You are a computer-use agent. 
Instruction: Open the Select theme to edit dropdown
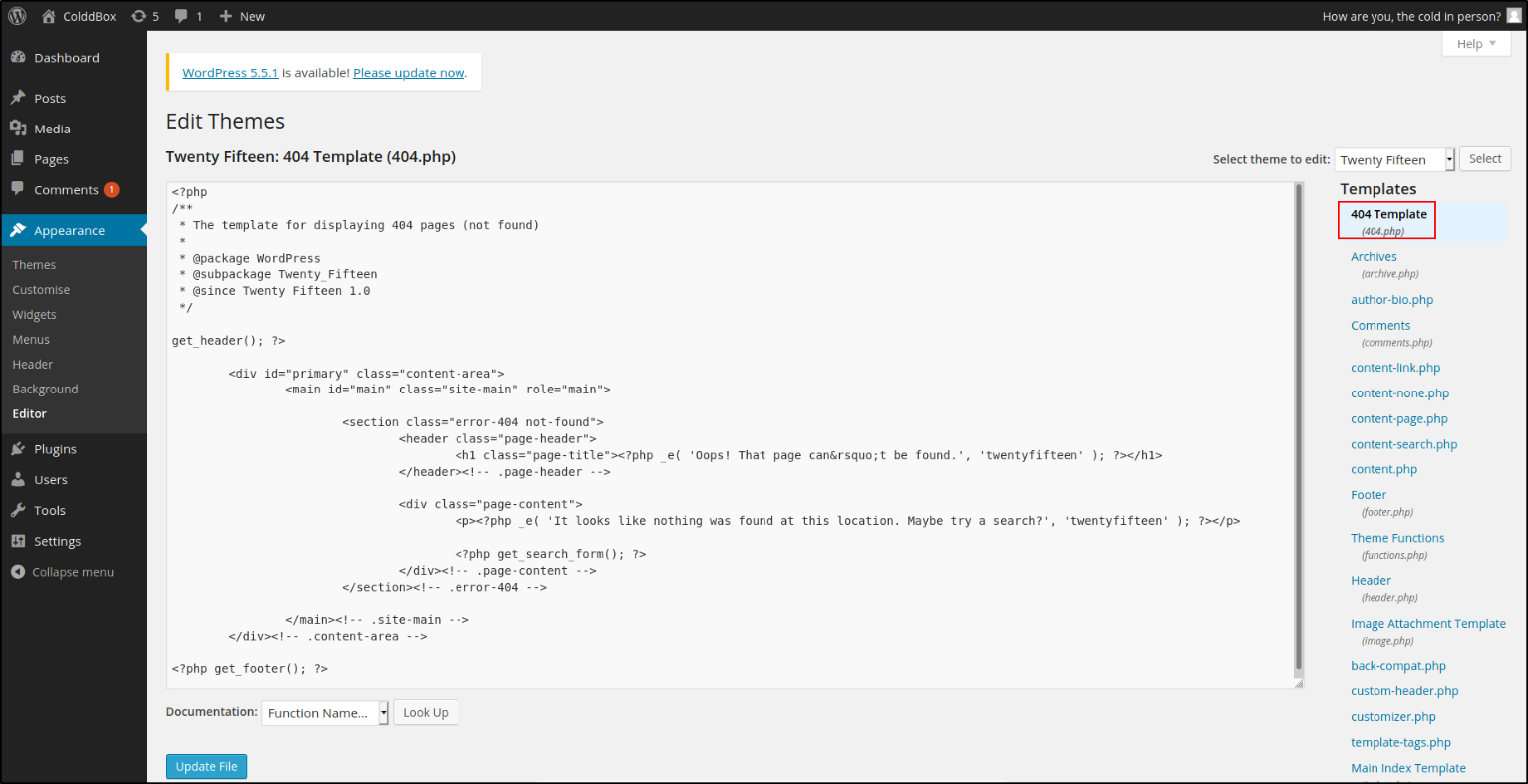point(1394,159)
